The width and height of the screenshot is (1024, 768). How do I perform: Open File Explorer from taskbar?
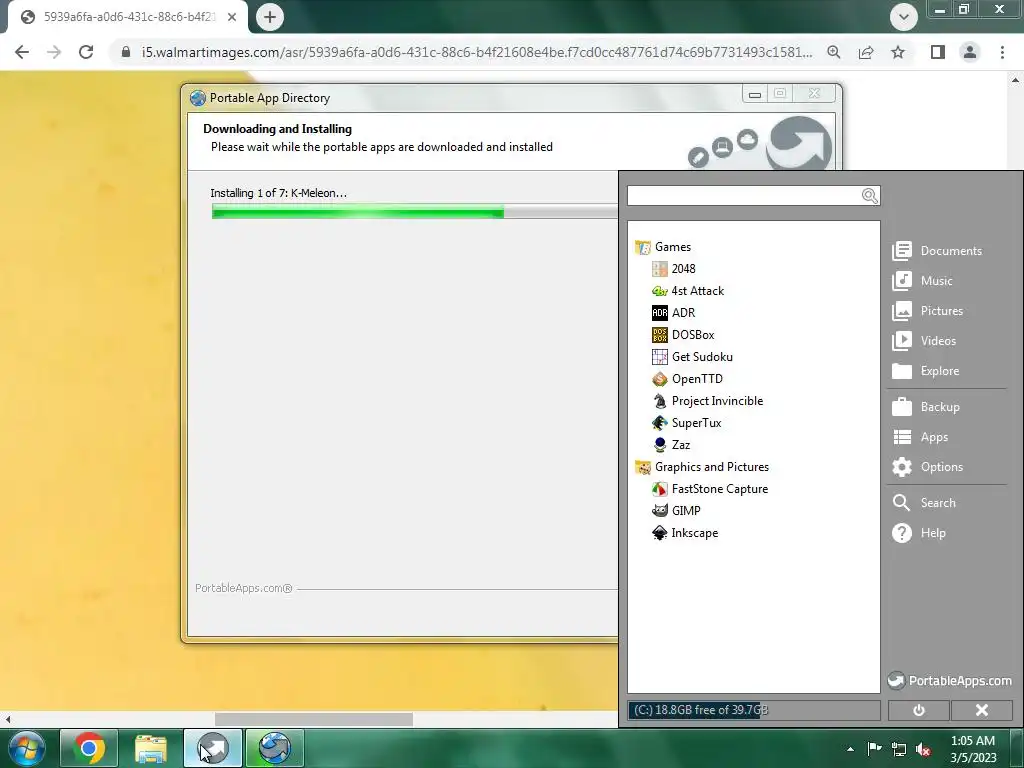click(151, 748)
